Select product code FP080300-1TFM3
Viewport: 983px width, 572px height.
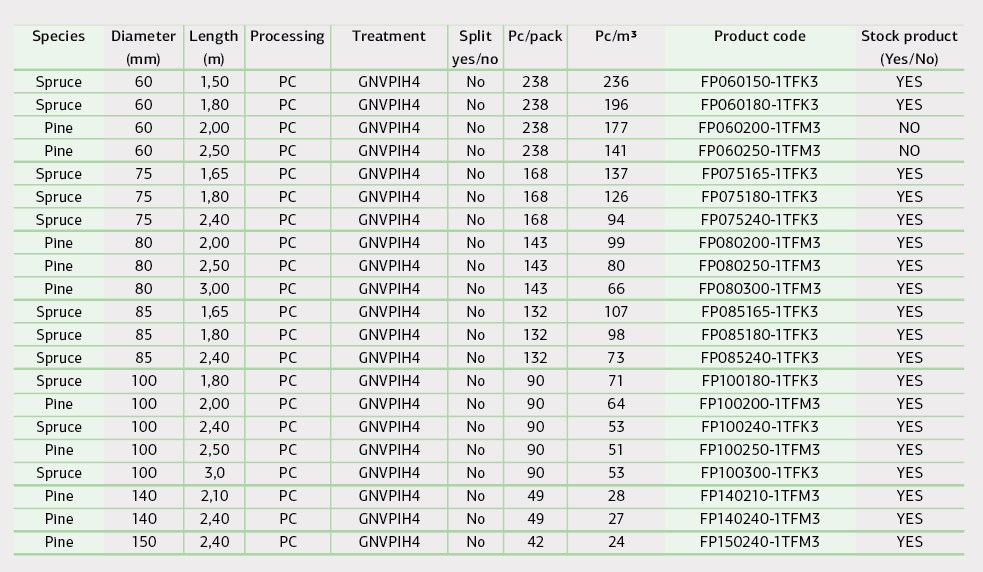tap(759, 289)
